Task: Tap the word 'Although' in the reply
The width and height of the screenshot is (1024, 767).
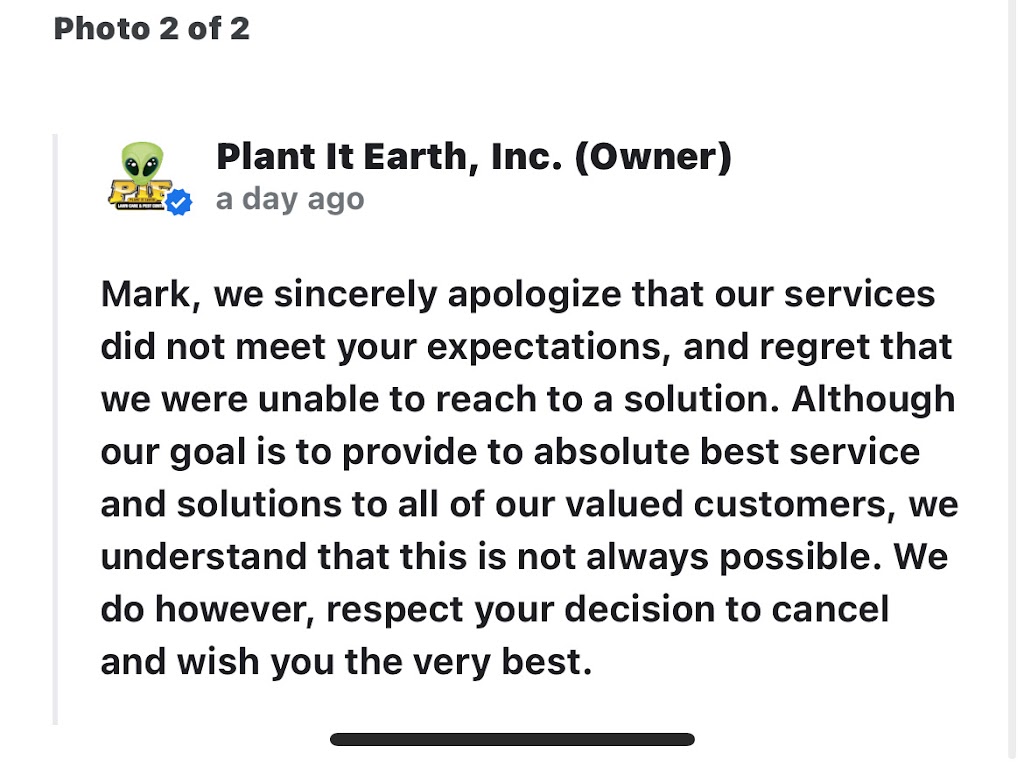Action: point(874,399)
